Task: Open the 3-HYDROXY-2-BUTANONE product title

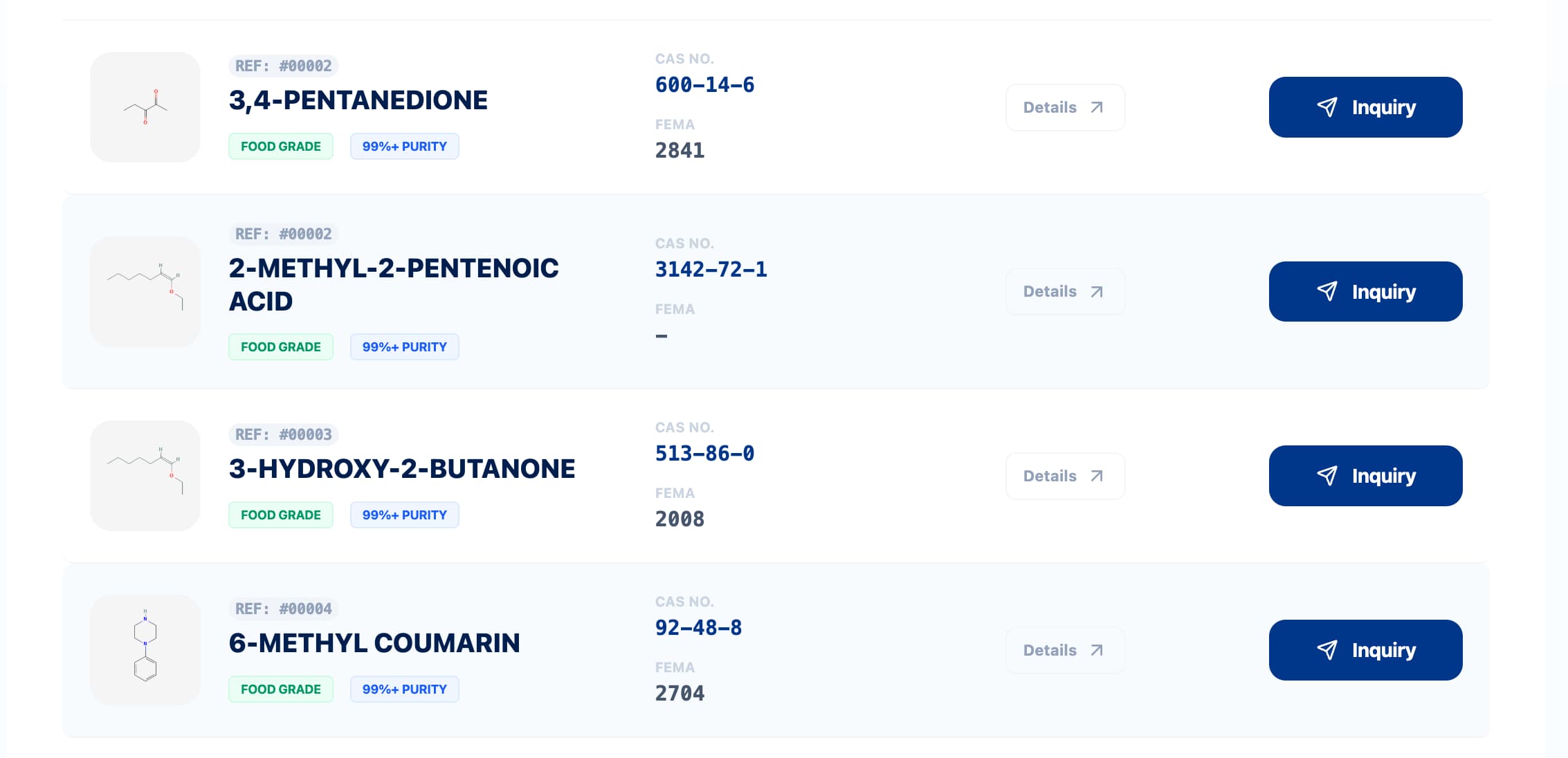Action: 401,469
